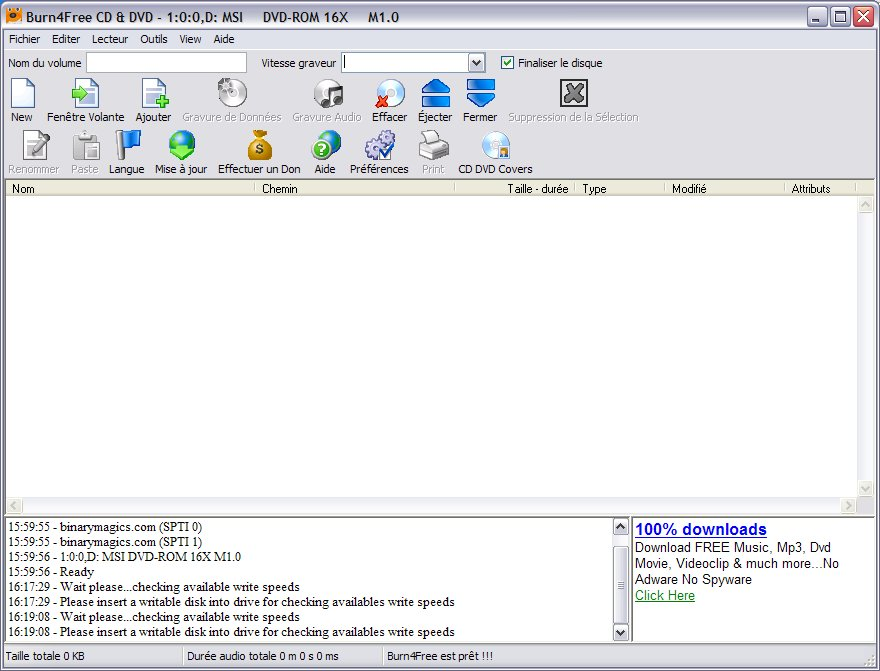Click file list vertical scroll up arrow
880x671 pixels.
point(865,205)
